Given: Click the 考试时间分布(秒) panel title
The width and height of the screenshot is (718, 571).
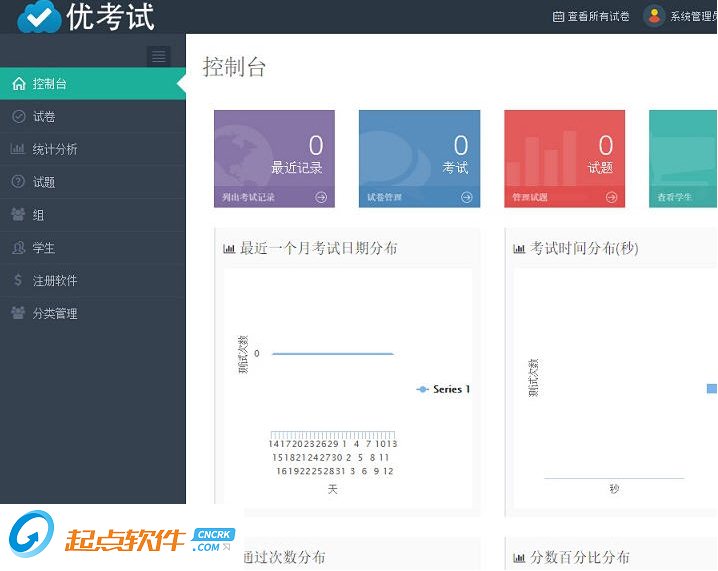Looking at the screenshot, I should point(584,248).
